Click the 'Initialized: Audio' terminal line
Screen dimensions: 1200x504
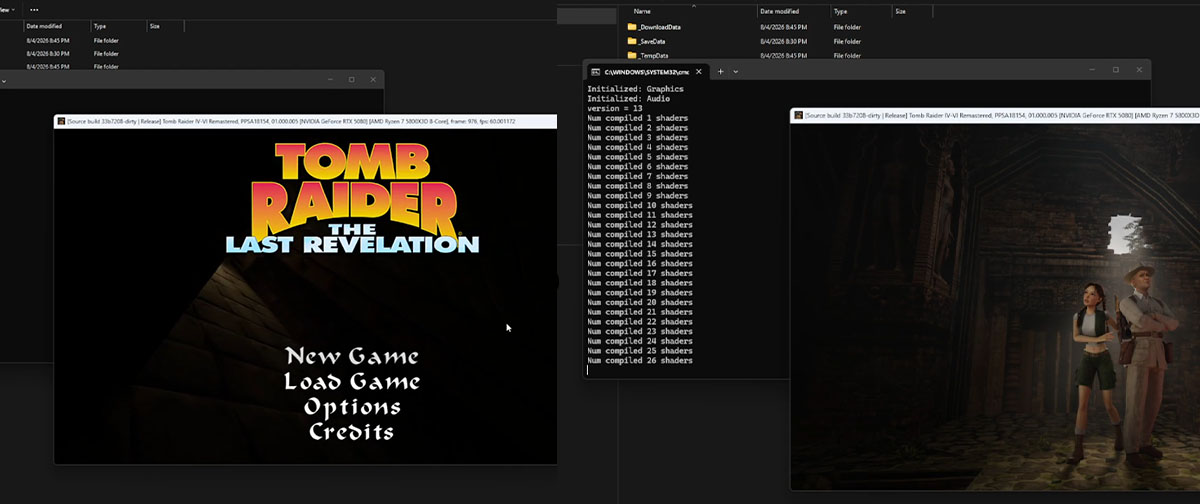[627, 99]
